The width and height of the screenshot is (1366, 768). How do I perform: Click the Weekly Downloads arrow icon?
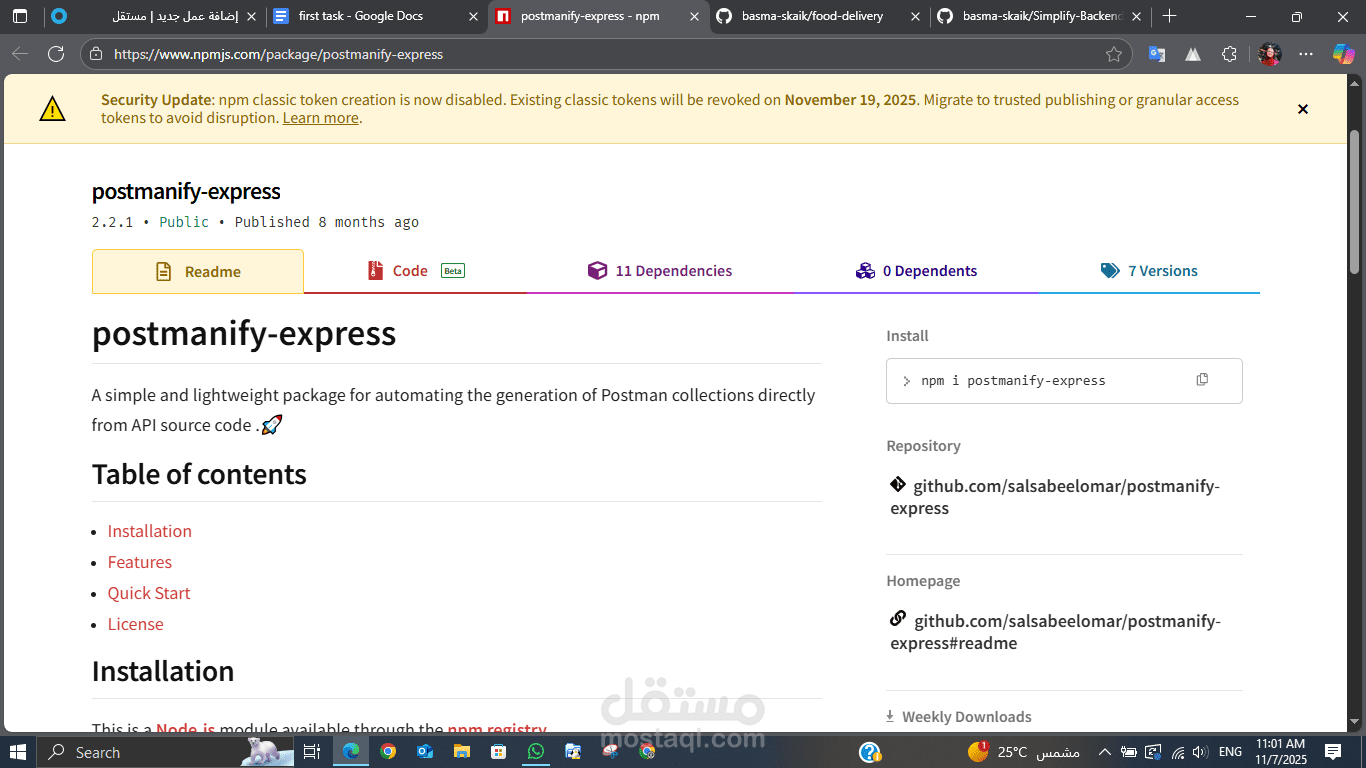[x=889, y=716]
